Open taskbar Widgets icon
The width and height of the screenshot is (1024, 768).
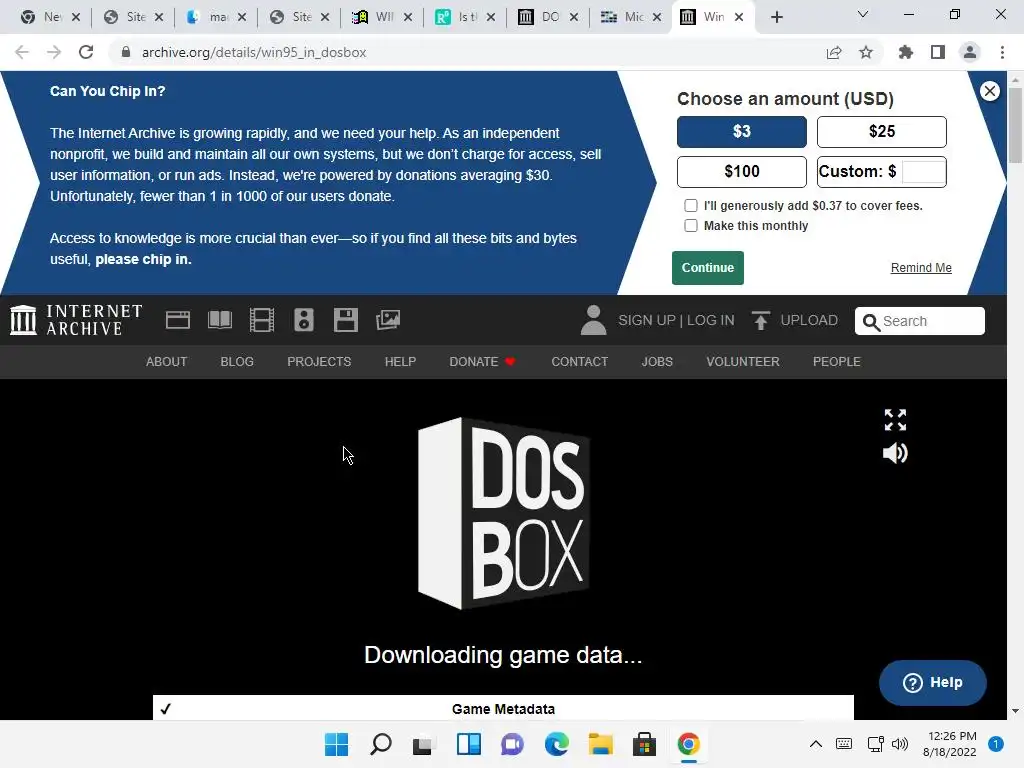tap(469, 744)
